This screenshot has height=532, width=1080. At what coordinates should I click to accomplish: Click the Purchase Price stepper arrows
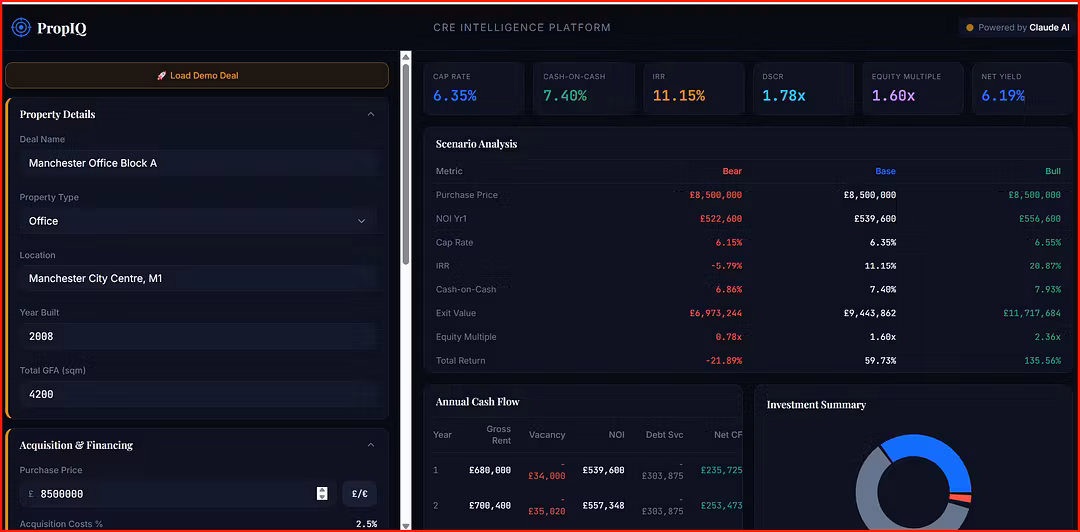click(322, 494)
